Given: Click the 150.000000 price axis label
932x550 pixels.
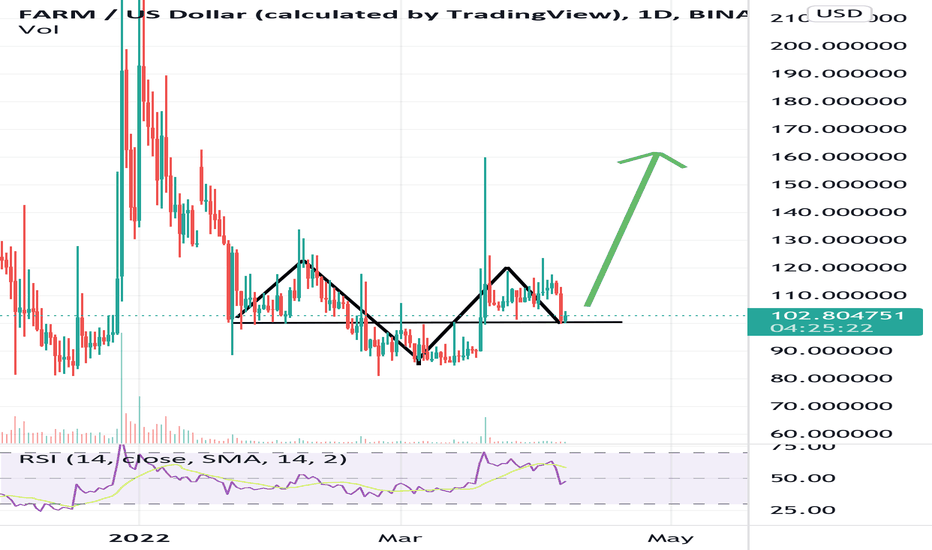Looking at the screenshot, I should tap(838, 184).
